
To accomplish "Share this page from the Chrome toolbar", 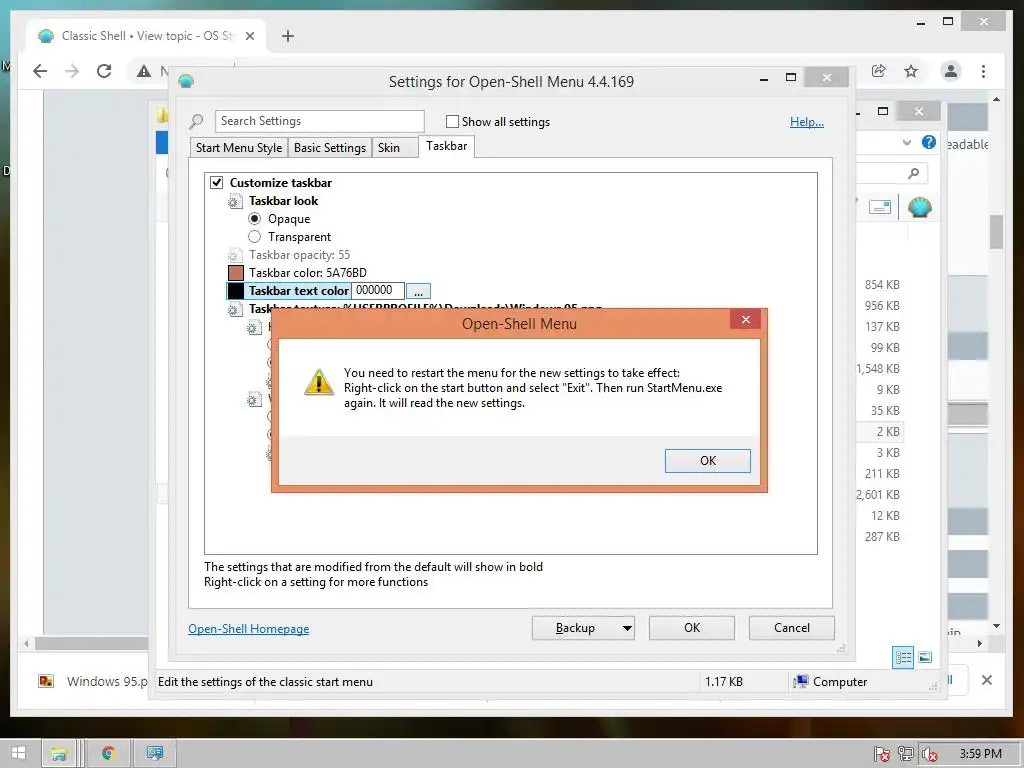I will (878, 71).
